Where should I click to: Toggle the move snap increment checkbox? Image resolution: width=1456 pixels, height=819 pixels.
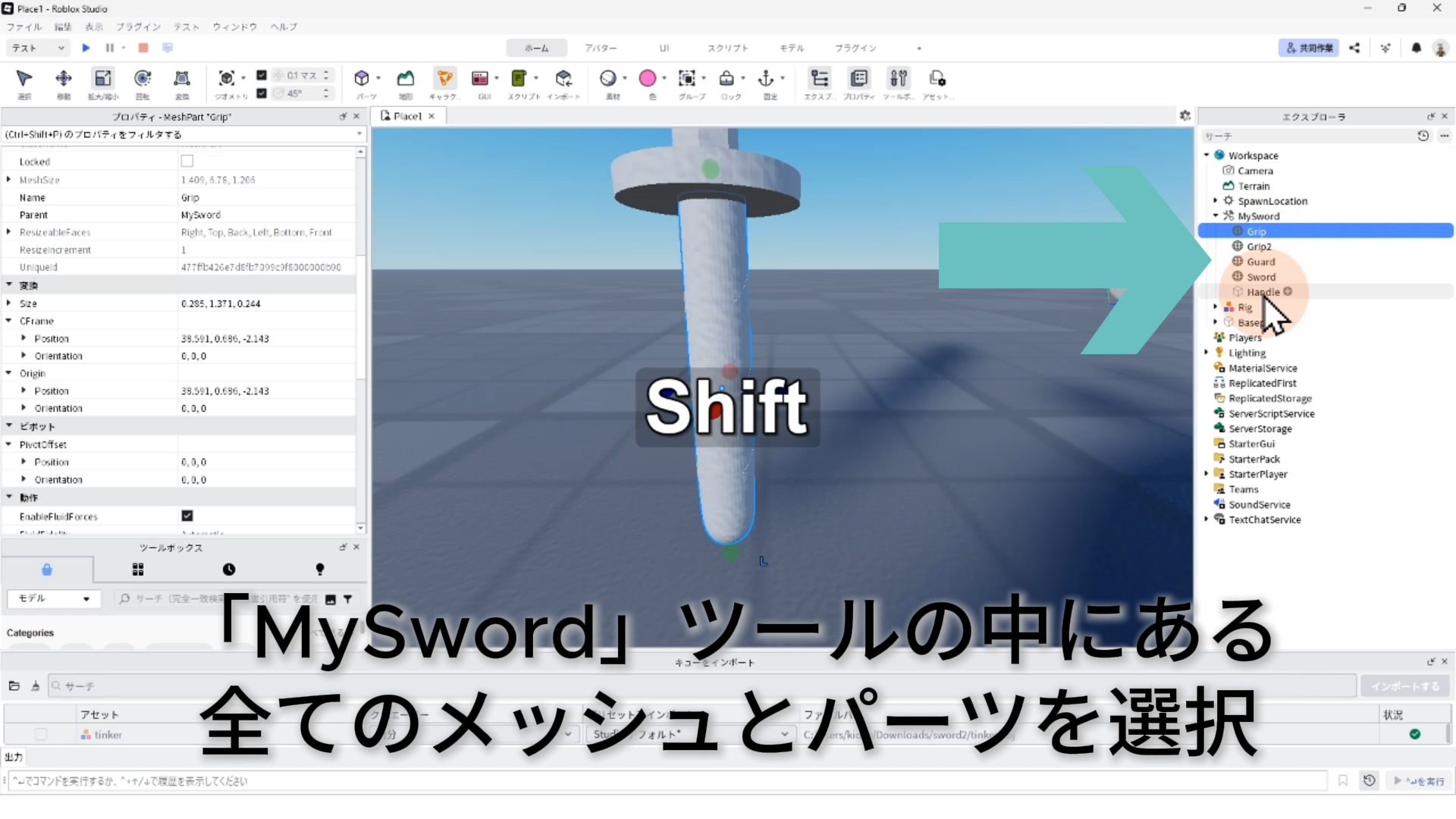(262, 75)
